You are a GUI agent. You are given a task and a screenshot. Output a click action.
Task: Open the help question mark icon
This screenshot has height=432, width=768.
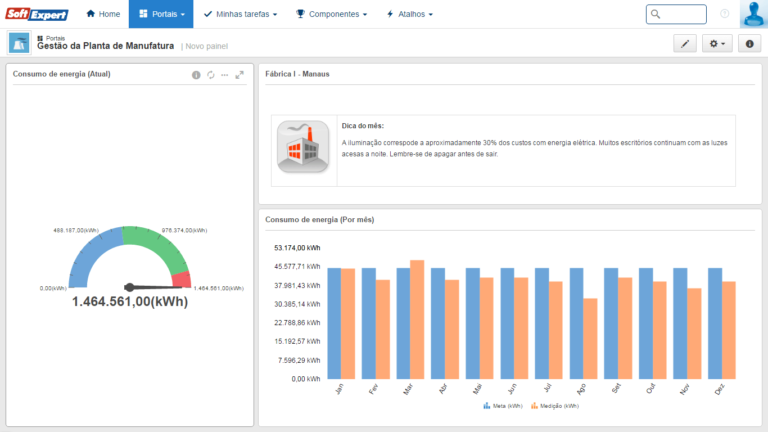coord(724,14)
